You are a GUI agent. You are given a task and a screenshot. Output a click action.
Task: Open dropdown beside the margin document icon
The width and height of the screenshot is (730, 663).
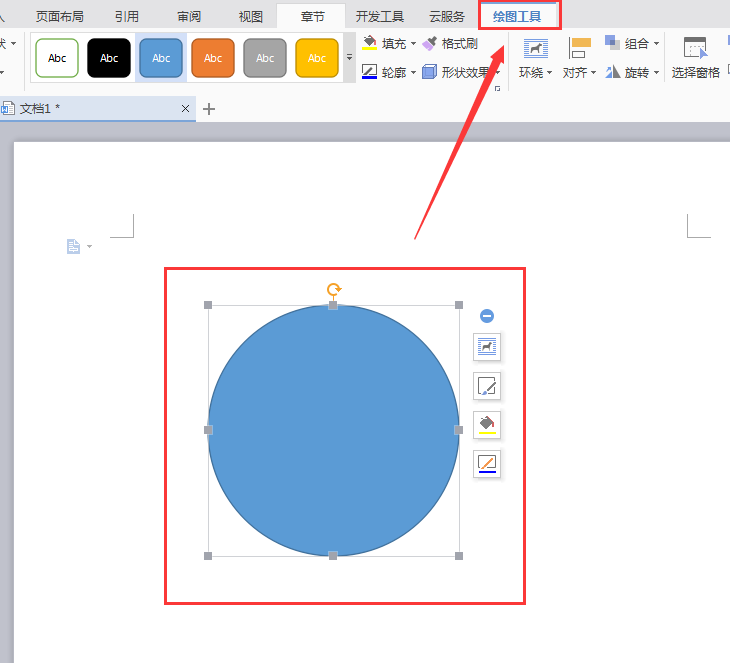89,246
